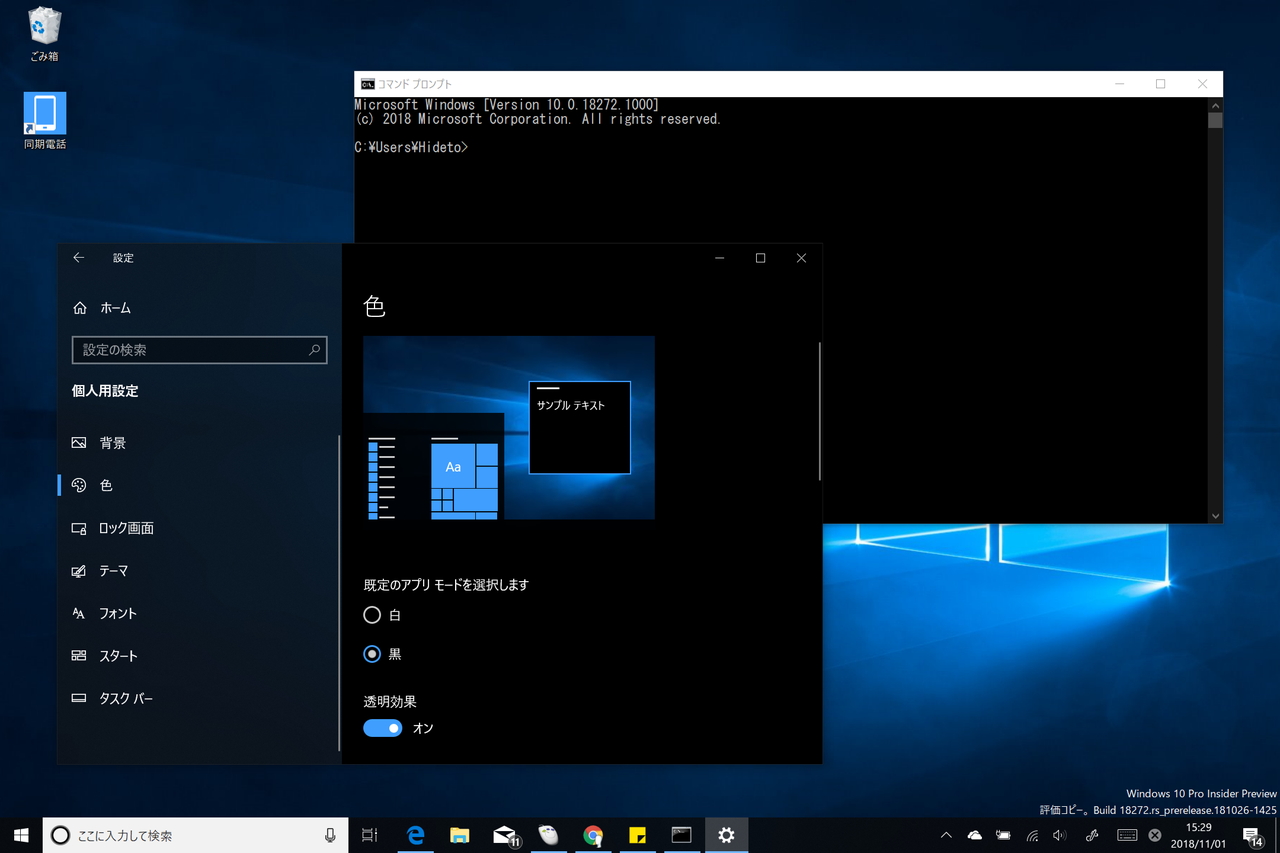
Task: Open the Mail app in the taskbar
Action: pos(506,835)
